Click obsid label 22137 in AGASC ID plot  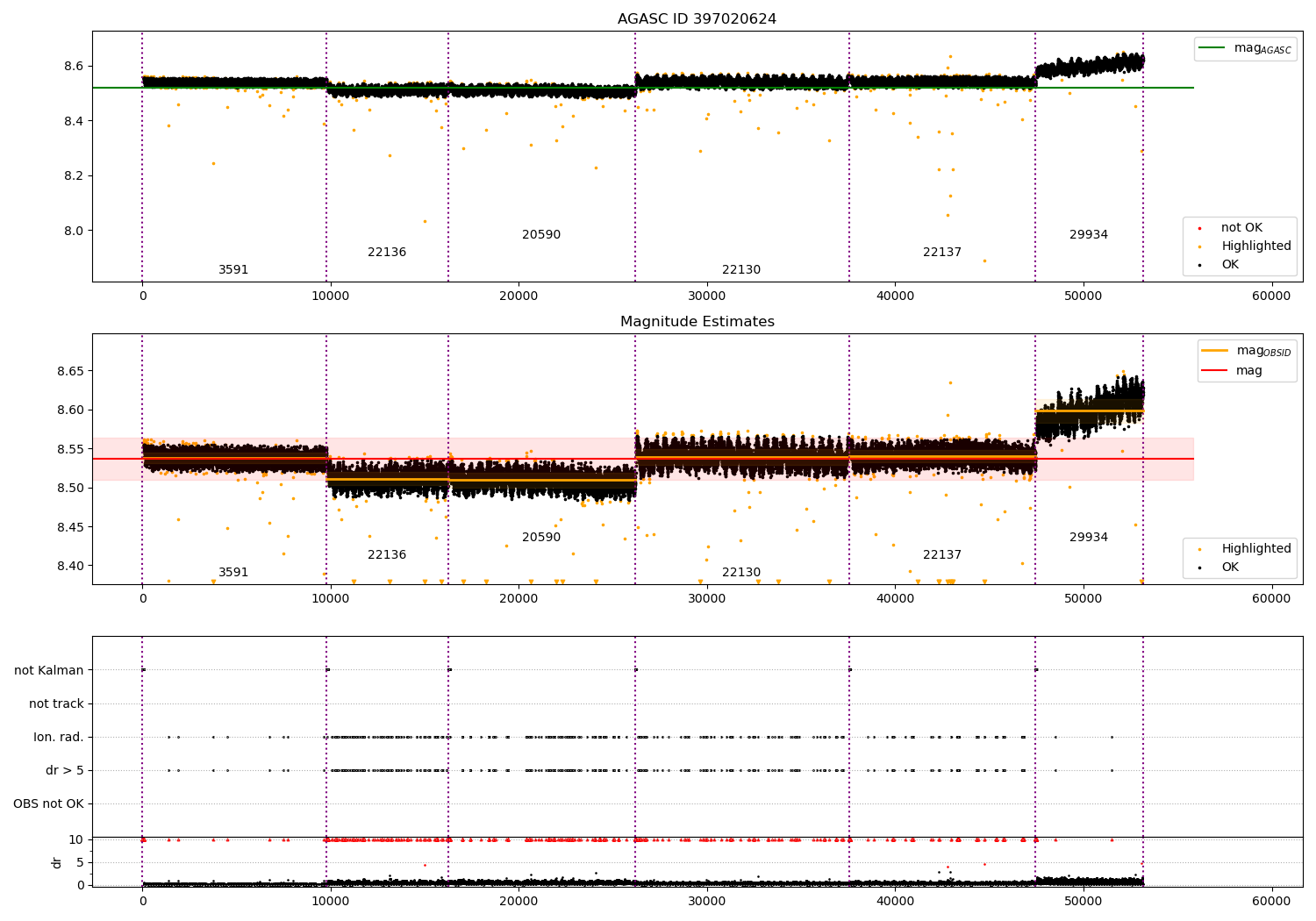tap(942, 253)
